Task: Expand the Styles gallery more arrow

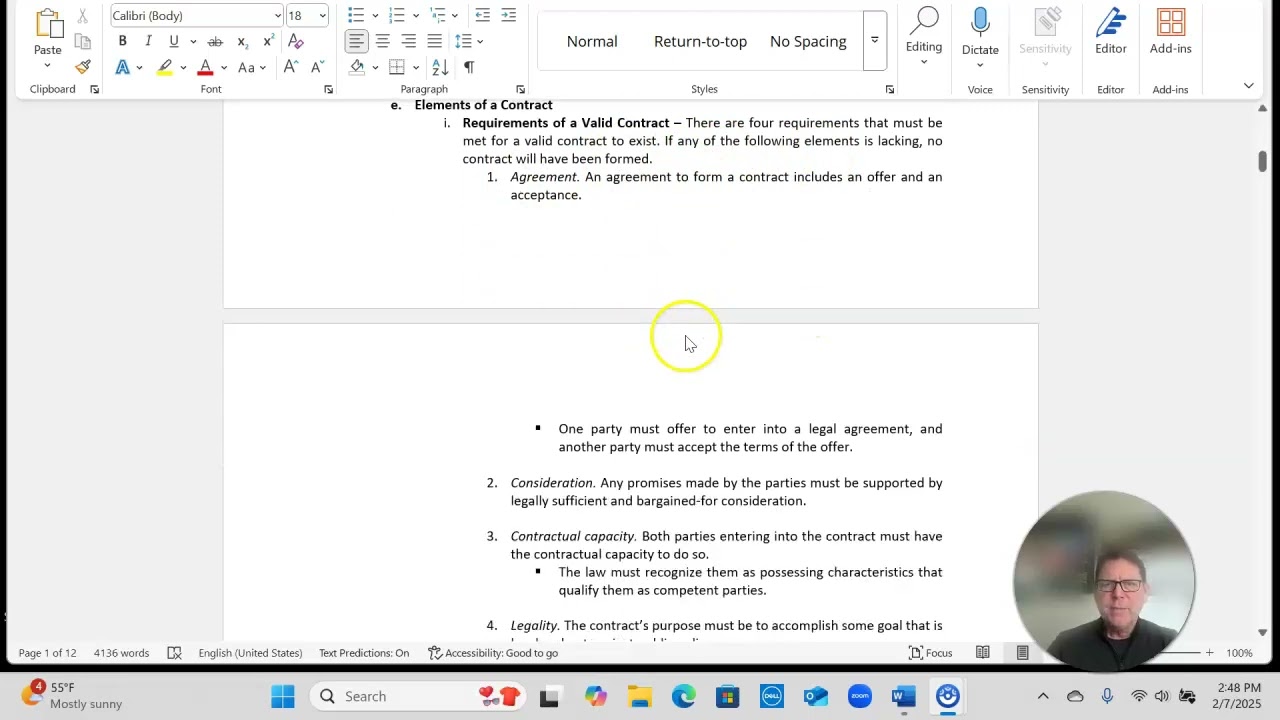Action: click(x=874, y=41)
